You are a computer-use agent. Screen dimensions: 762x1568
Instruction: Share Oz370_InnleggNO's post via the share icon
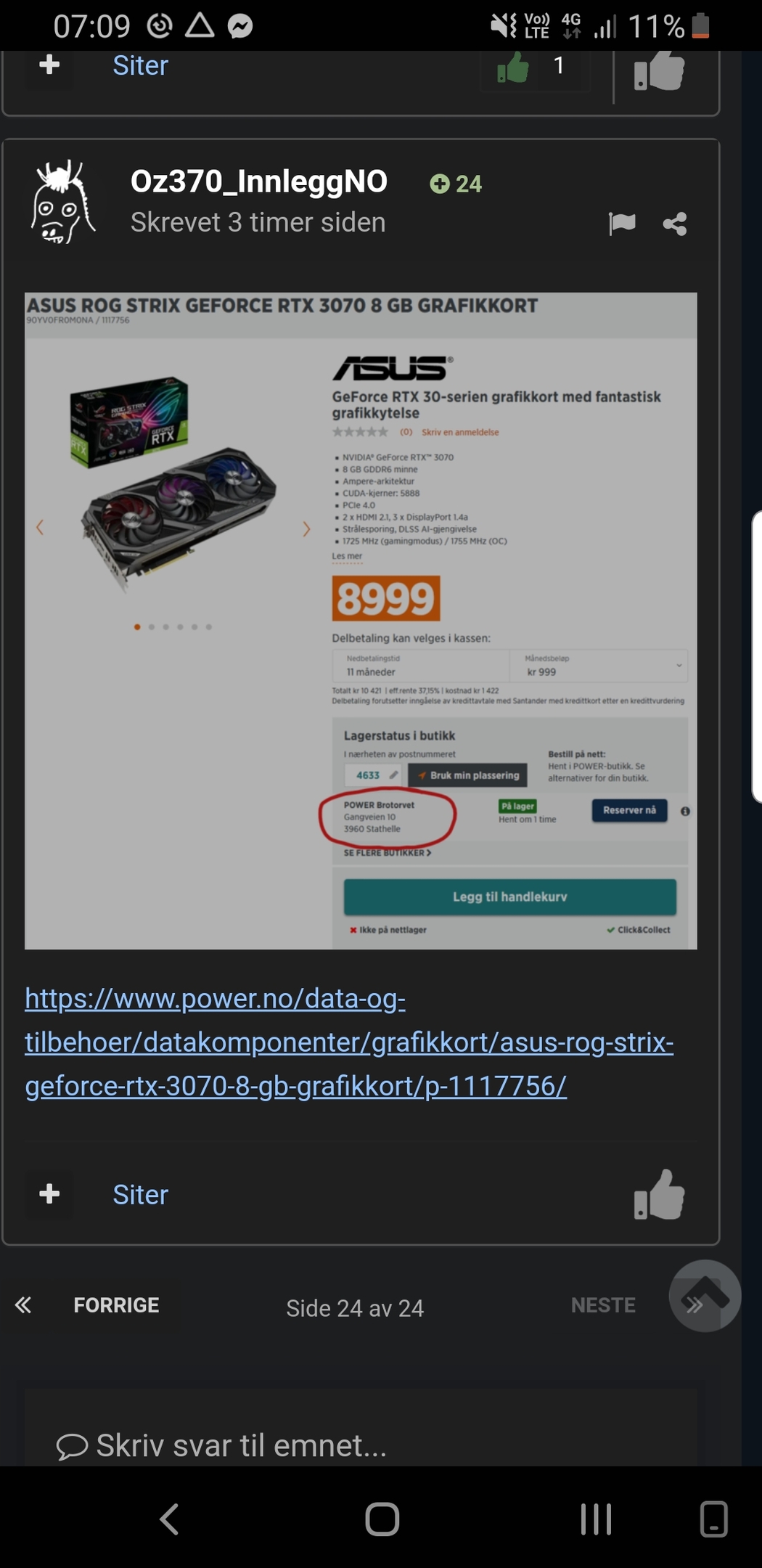pos(675,224)
